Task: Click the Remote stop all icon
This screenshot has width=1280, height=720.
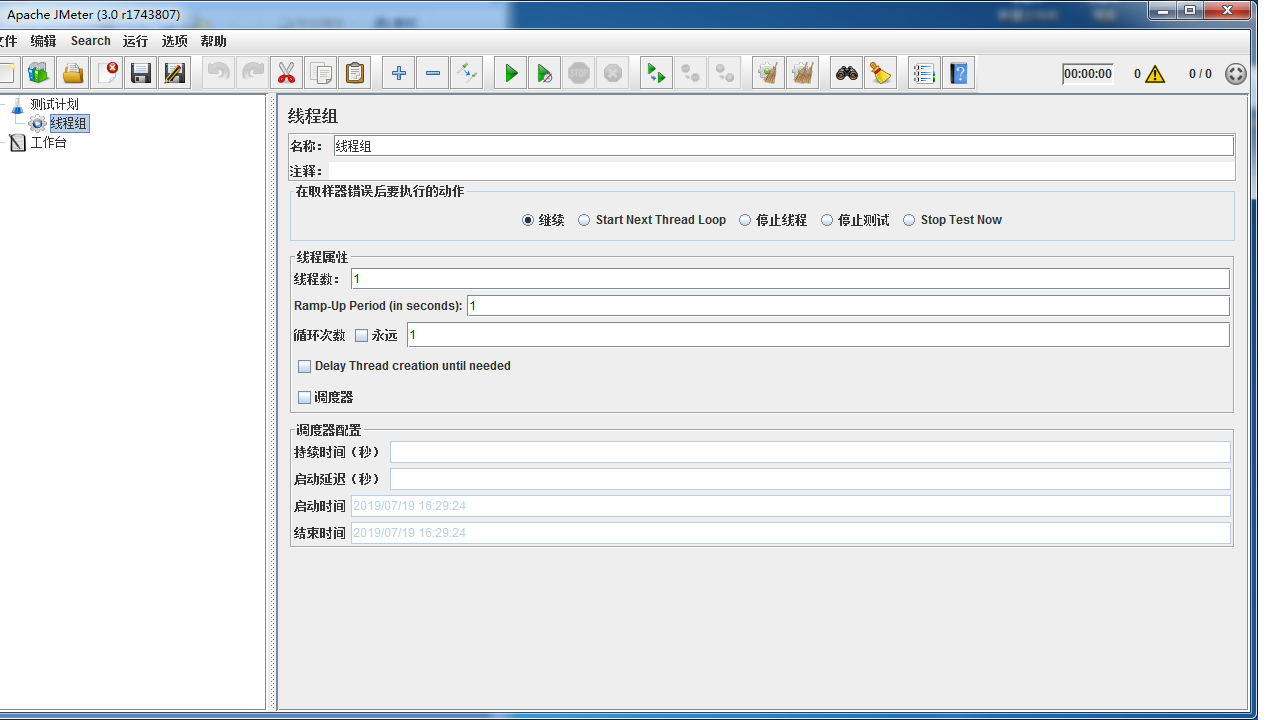Action: (691, 73)
